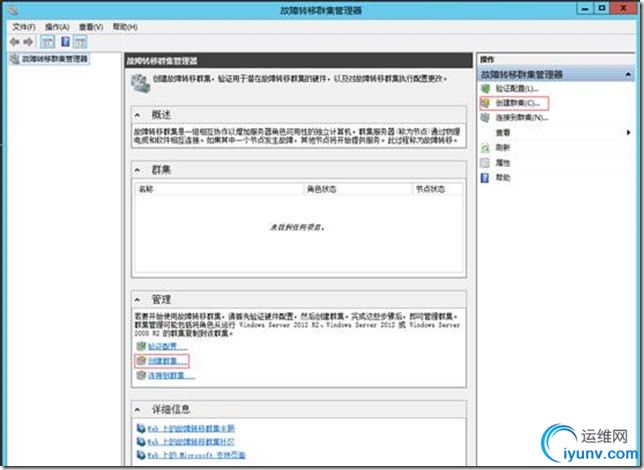
Task: Open the 操作(A) menu
Action: point(57,27)
